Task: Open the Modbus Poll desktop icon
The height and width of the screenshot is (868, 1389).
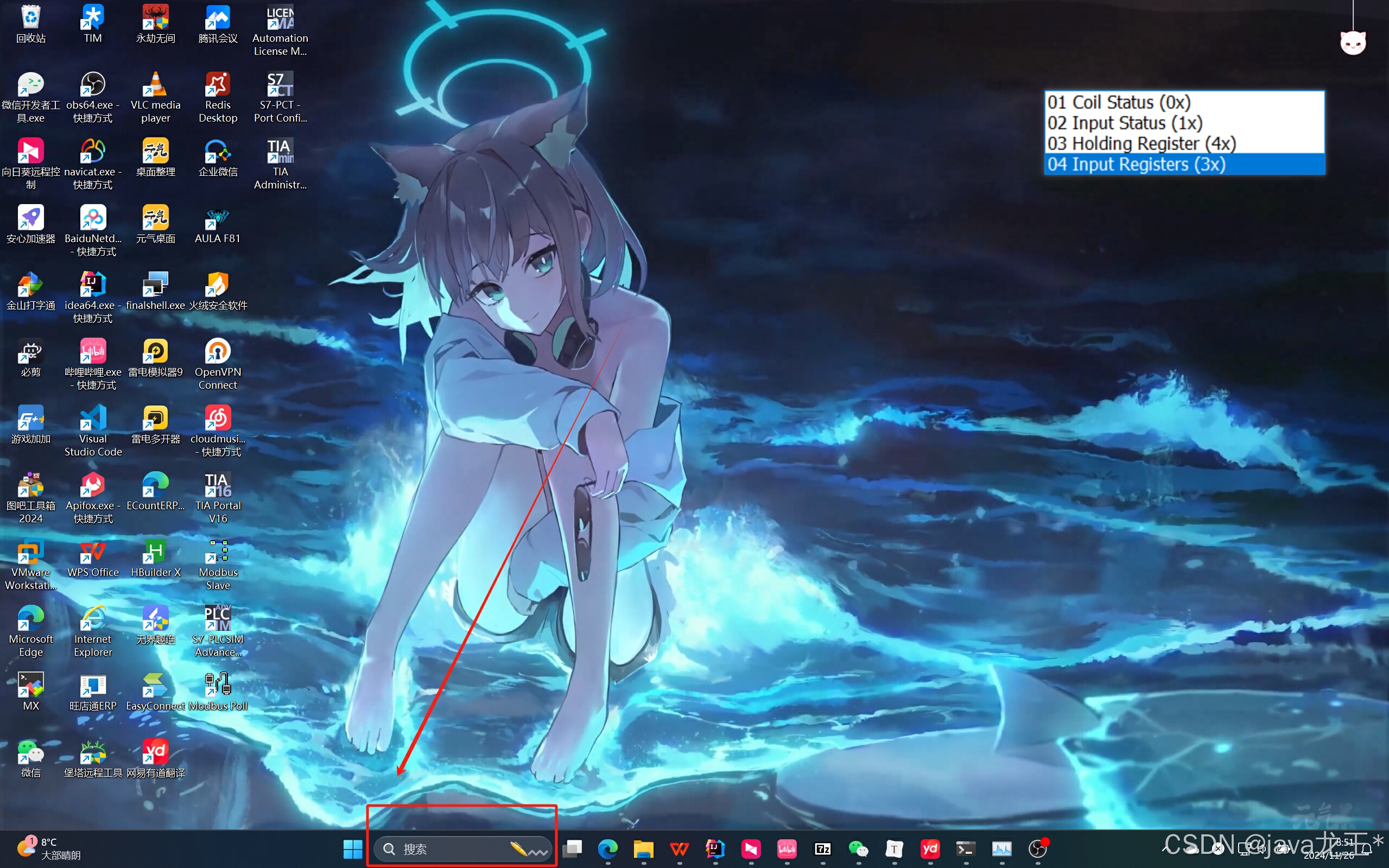Action: click(x=218, y=686)
